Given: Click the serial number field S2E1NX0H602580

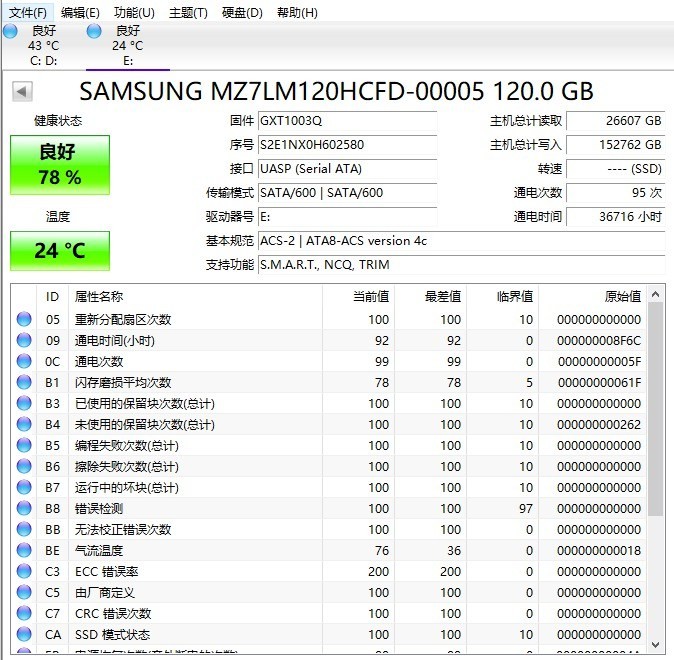Looking at the screenshot, I should coord(347,145).
